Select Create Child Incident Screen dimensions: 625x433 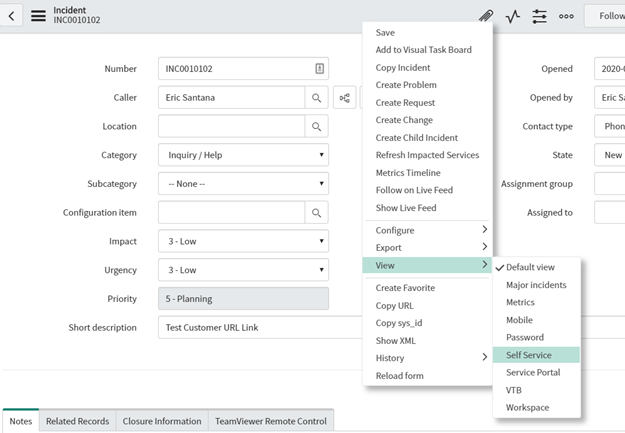pyautogui.click(x=427, y=138)
